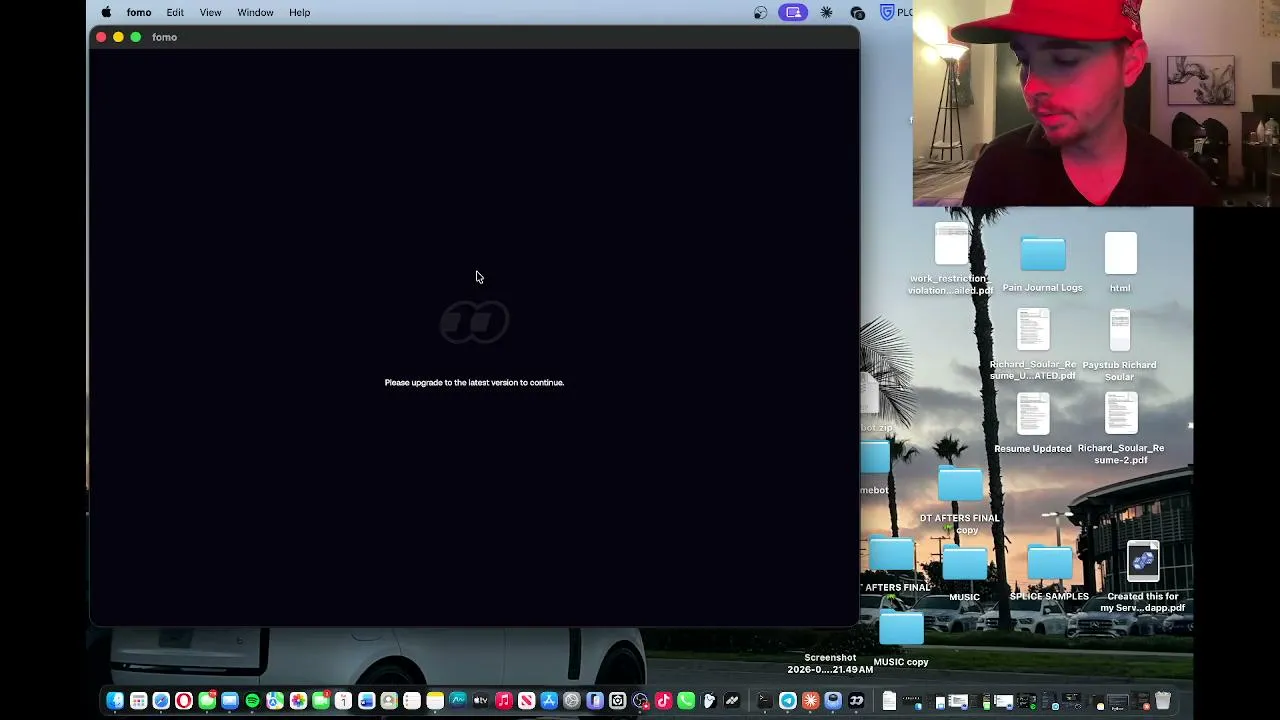Viewport: 1280px width, 720px height.
Task: Open the Apple menu
Action: tap(106, 13)
